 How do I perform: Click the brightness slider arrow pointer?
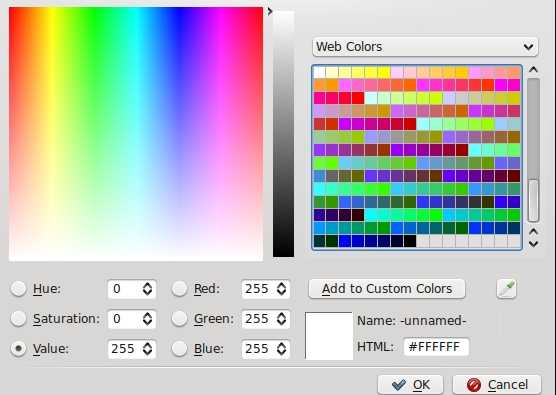(270, 11)
